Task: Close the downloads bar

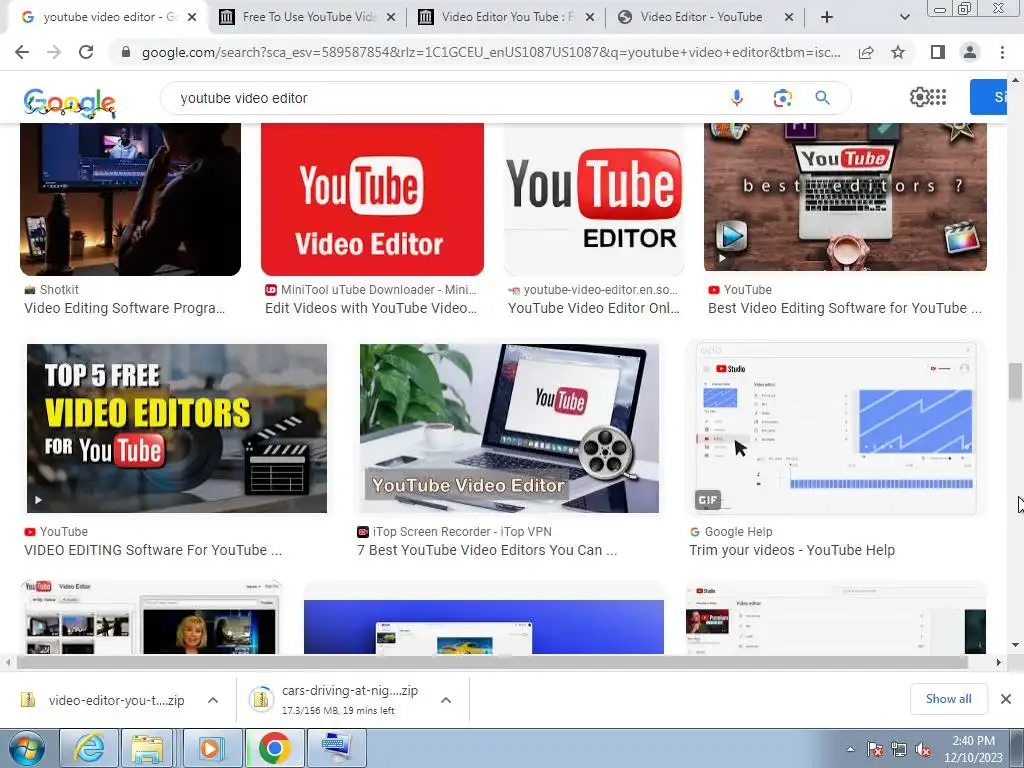Action: [1006, 699]
